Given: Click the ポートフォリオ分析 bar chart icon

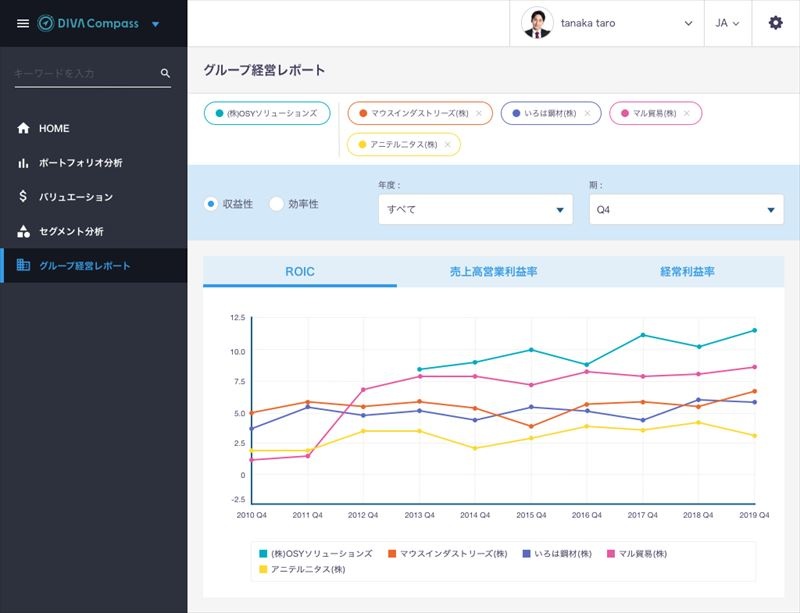Looking at the screenshot, I should [x=23, y=163].
